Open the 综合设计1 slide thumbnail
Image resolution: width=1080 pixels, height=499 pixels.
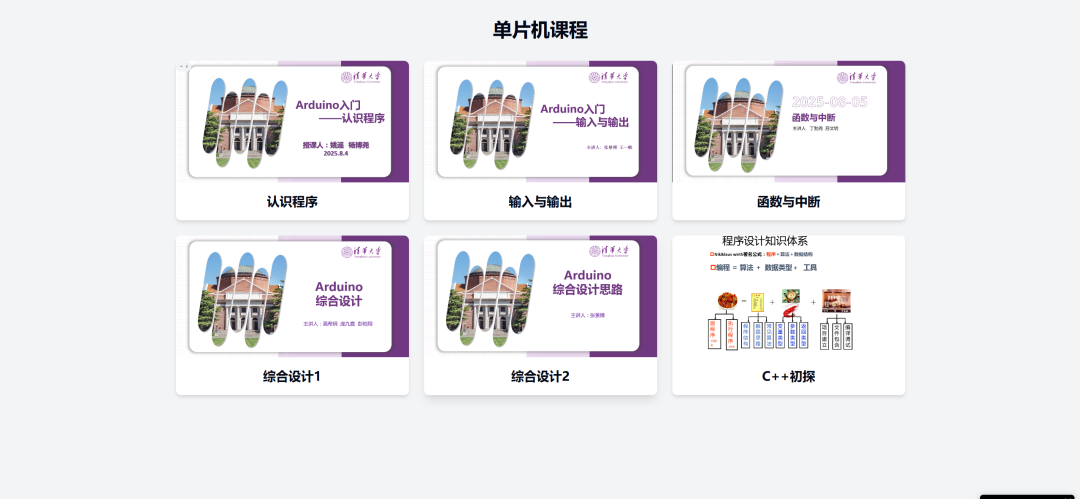[292, 296]
